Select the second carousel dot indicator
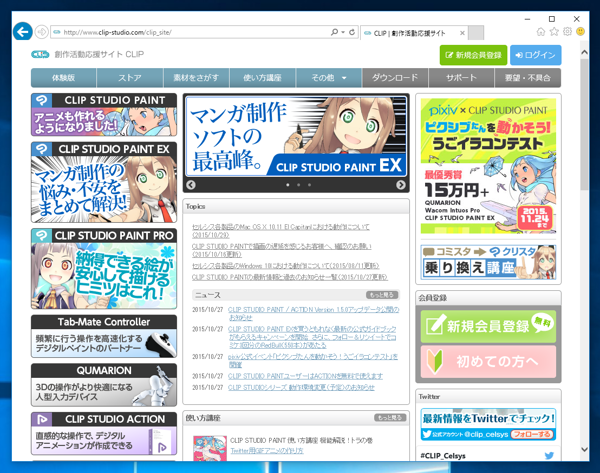This screenshot has height=473, width=600. (x=298, y=185)
